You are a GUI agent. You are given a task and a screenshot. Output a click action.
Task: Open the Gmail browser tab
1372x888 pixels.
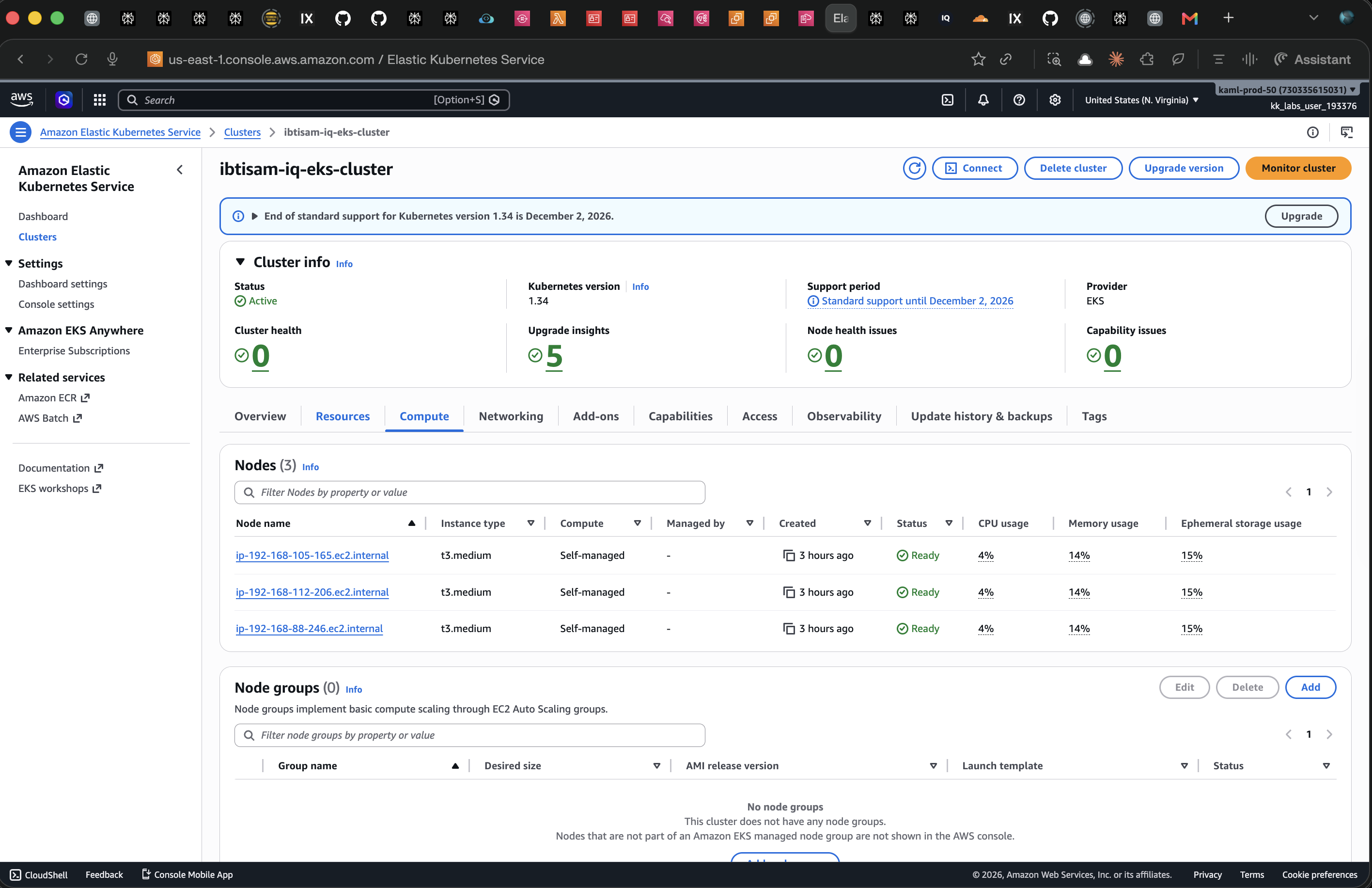(x=1189, y=18)
